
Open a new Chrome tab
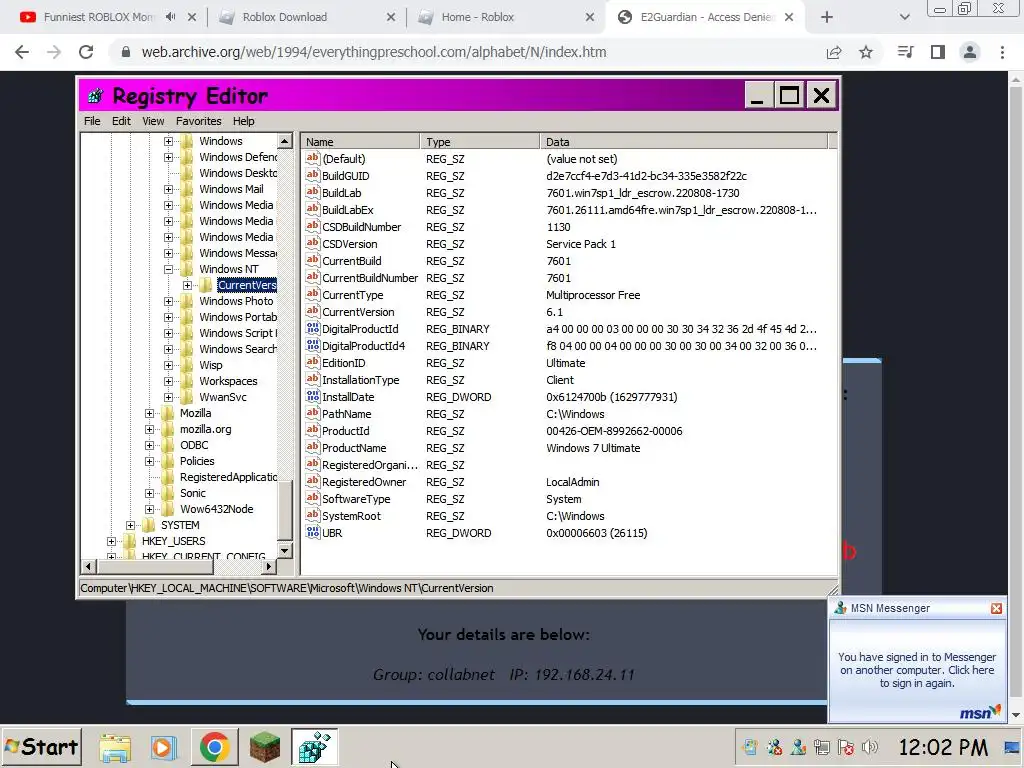point(827,17)
